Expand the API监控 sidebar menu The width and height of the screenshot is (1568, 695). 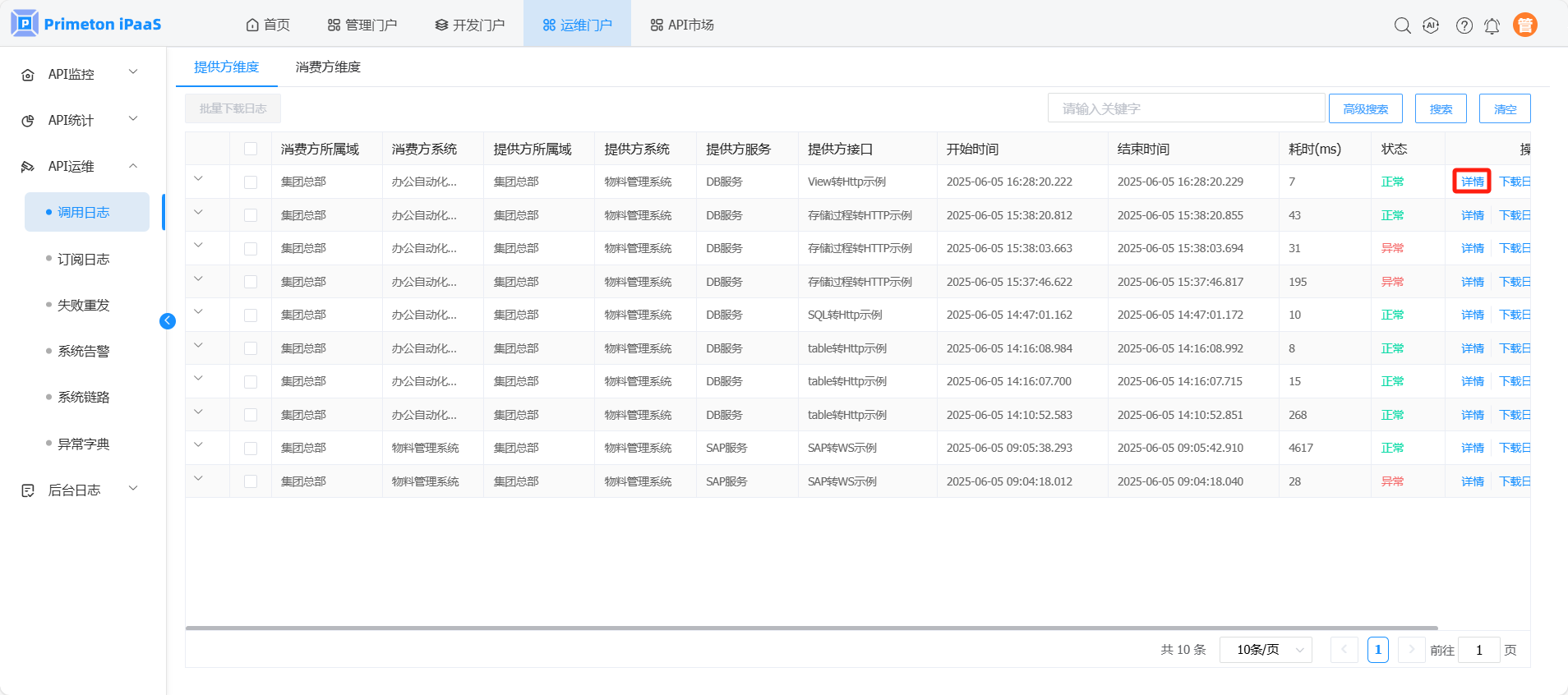[80, 74]
